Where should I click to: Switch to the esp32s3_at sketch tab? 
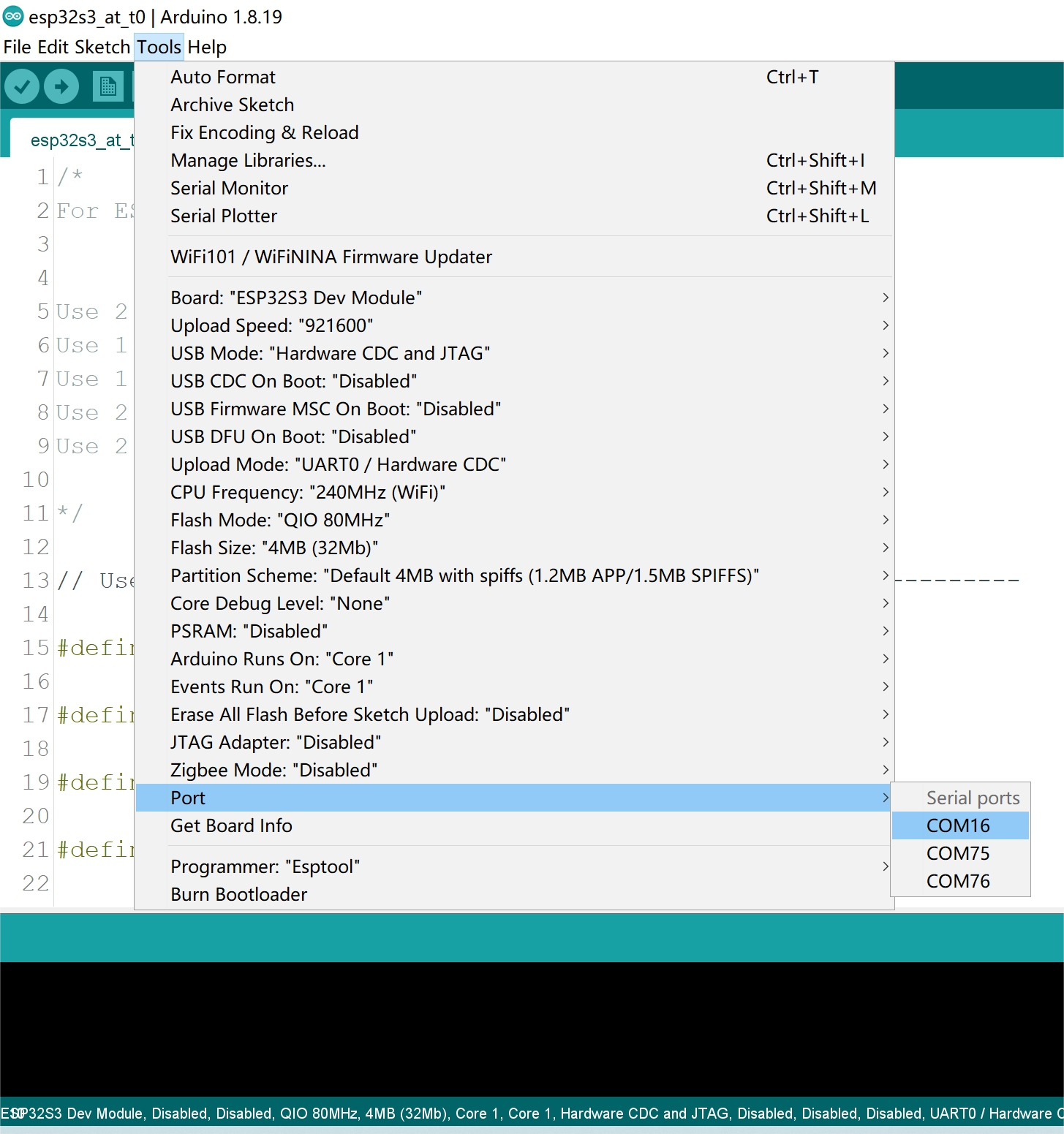[72, 140]
